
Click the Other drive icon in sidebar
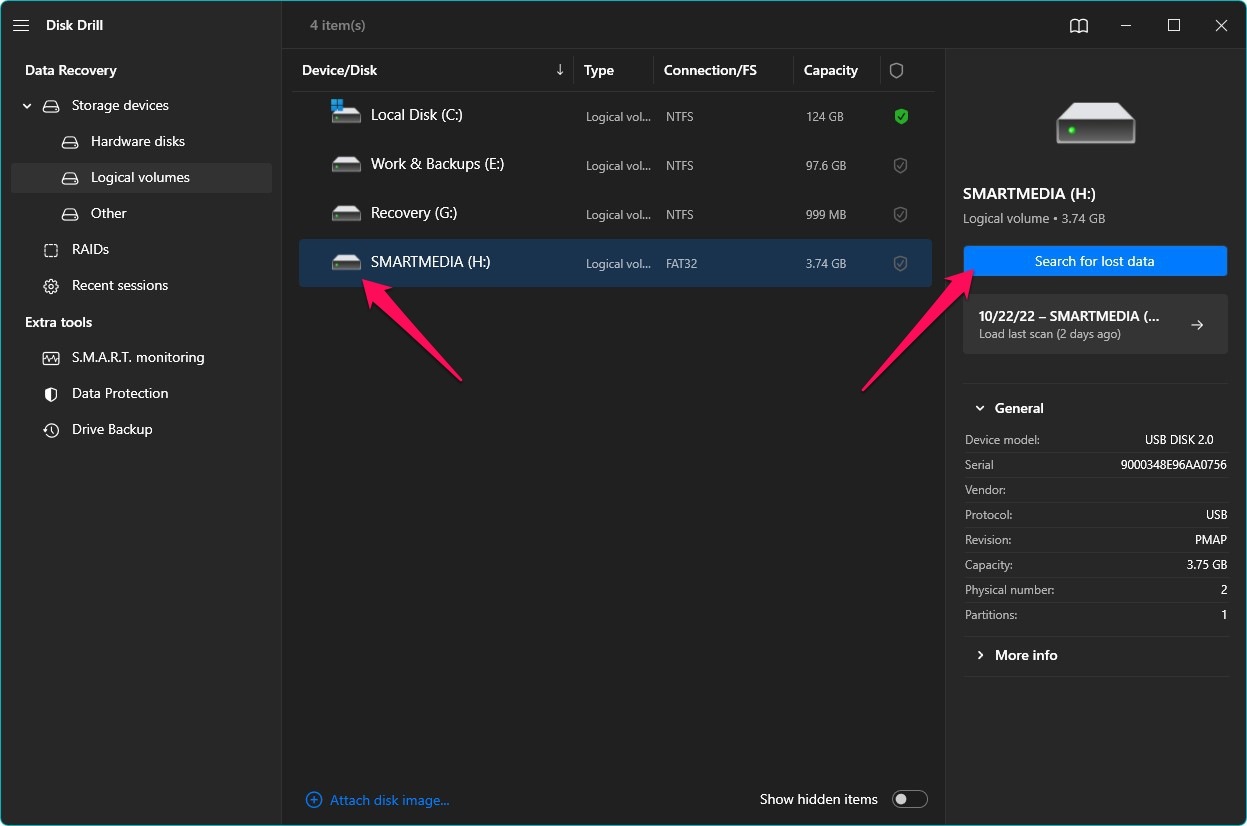pyautogui.click(x=70, y=214)
